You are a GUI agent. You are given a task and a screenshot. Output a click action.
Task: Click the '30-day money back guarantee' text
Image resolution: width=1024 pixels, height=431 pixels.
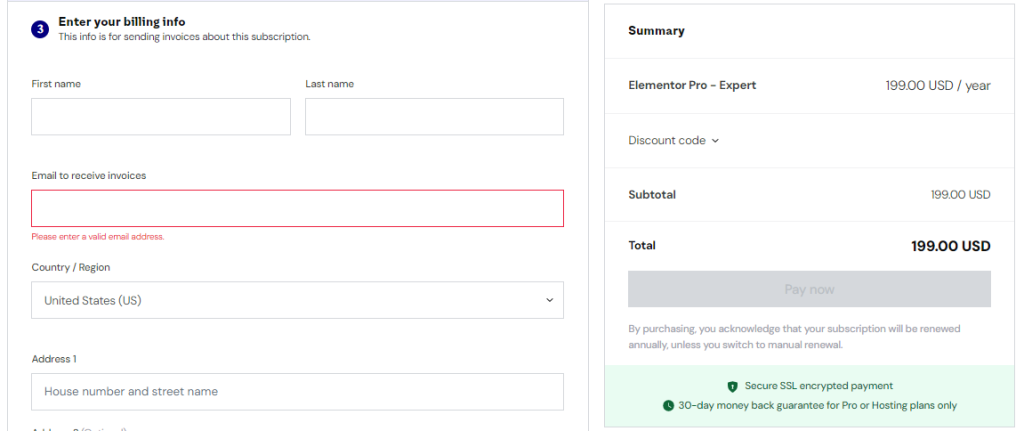coord(818,406)
